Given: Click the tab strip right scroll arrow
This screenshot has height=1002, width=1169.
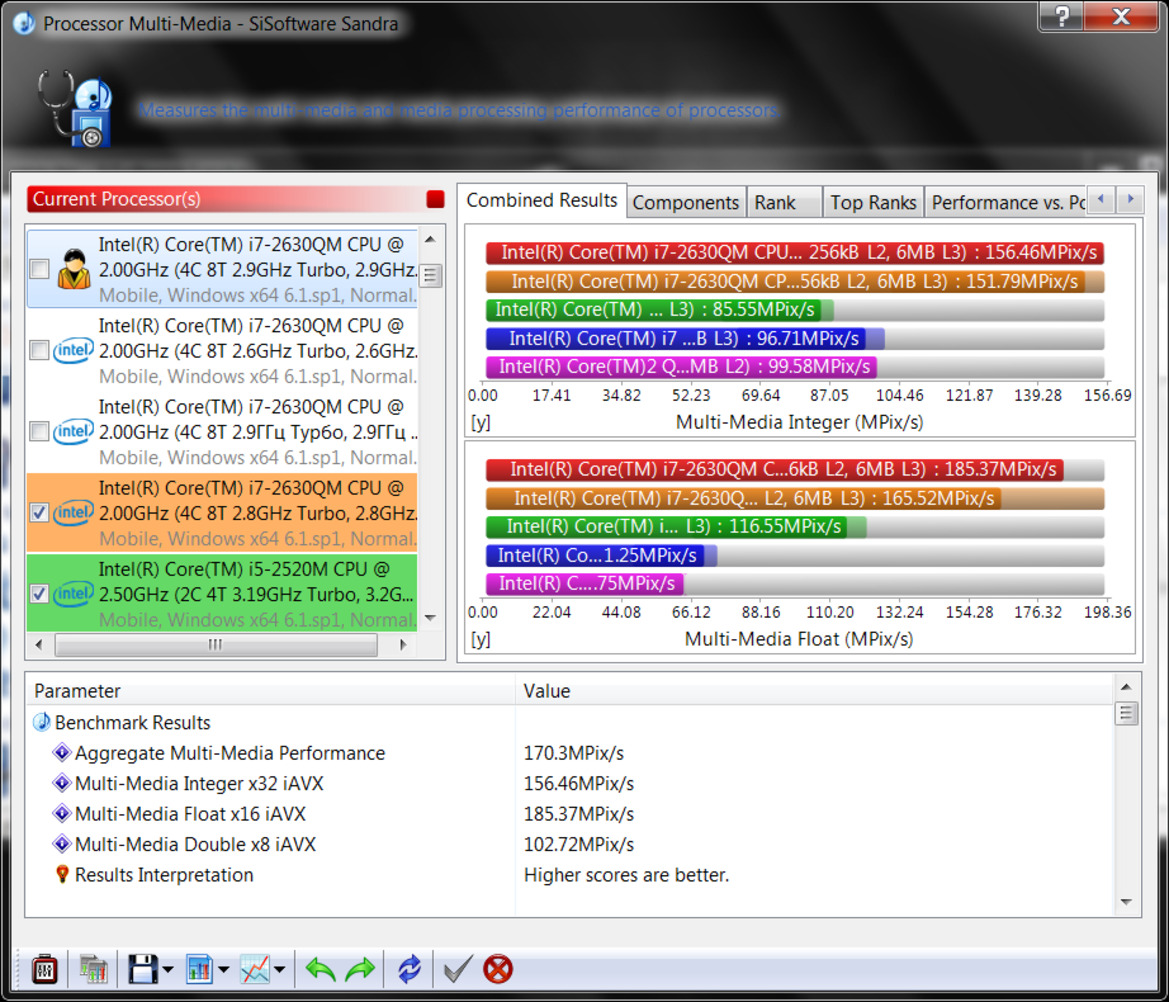Looking at the screenshot, I should [1130, 199].
